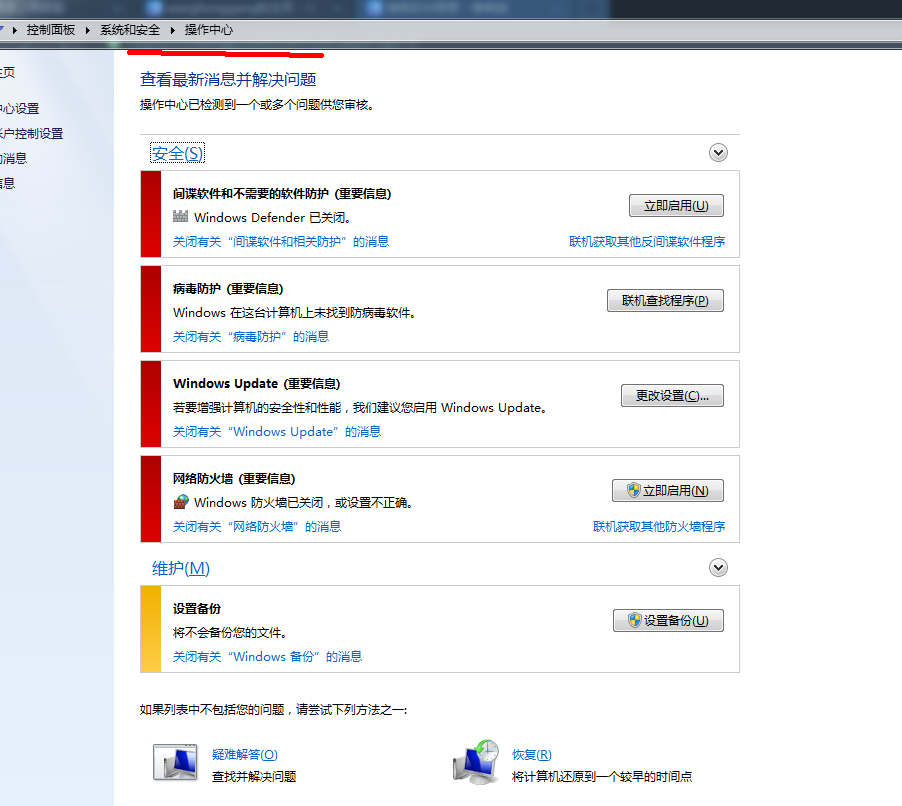Open 疑难解答(O) link
Viewport: 902px width, 806px height.
(244, 754)
